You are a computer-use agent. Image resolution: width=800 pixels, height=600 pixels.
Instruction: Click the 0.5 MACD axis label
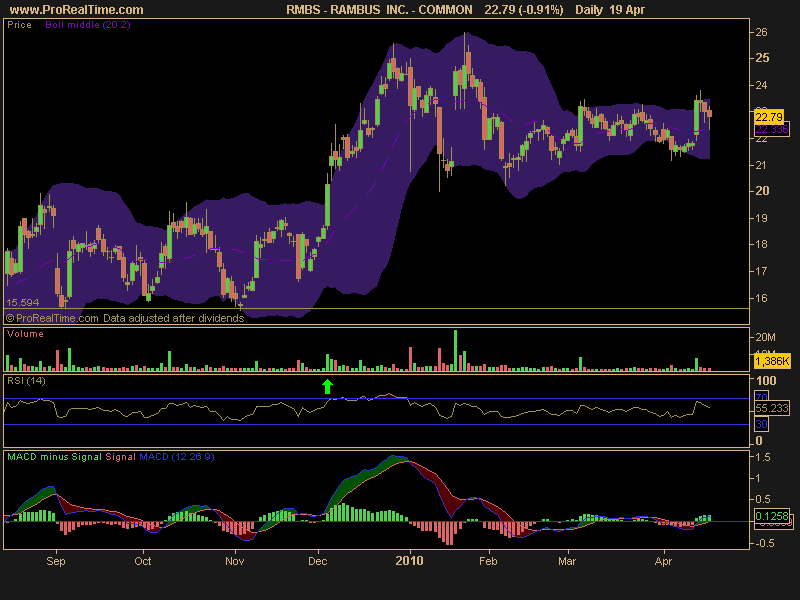click(763, 499)
